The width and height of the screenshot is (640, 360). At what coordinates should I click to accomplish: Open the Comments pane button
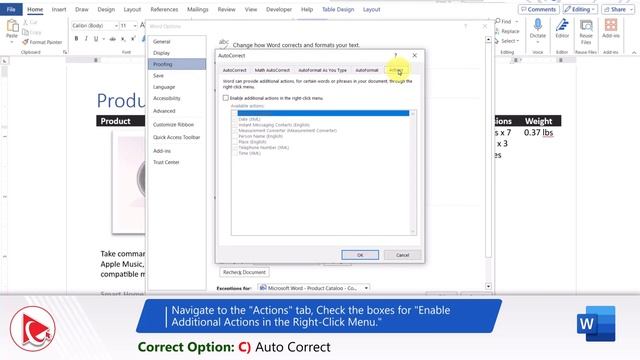tap(538, 9)
